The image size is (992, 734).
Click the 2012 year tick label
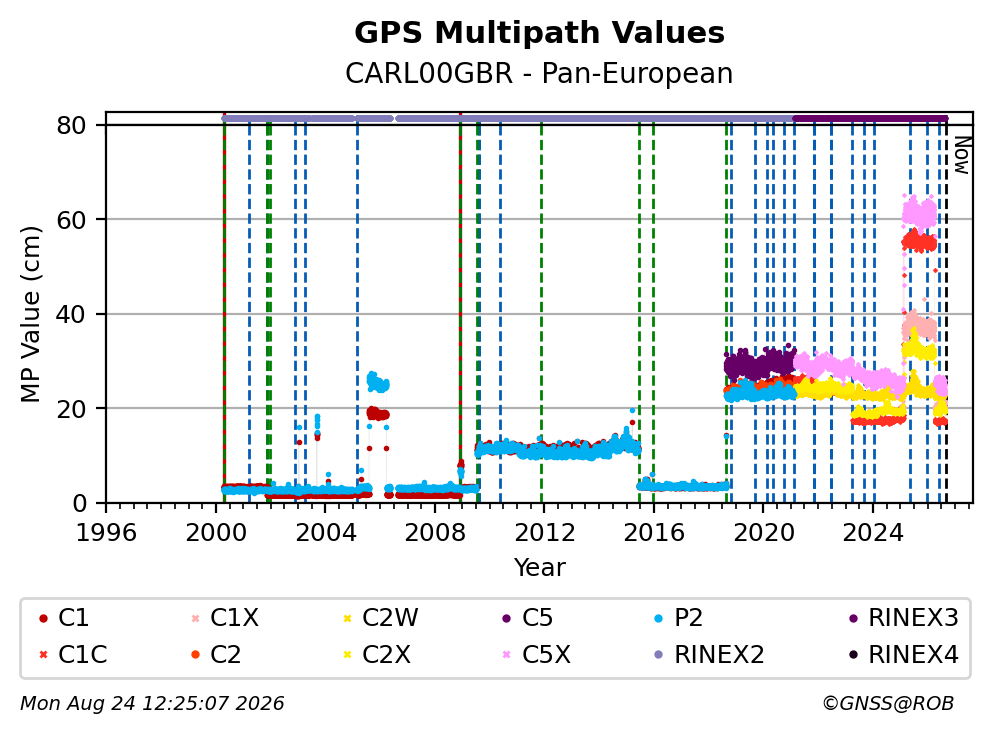coord(544,533)
